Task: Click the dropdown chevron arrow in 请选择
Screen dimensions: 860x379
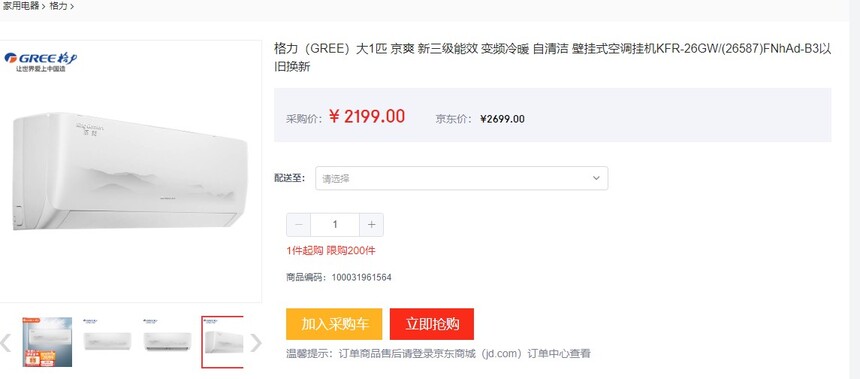Action: tap(596, 178)
